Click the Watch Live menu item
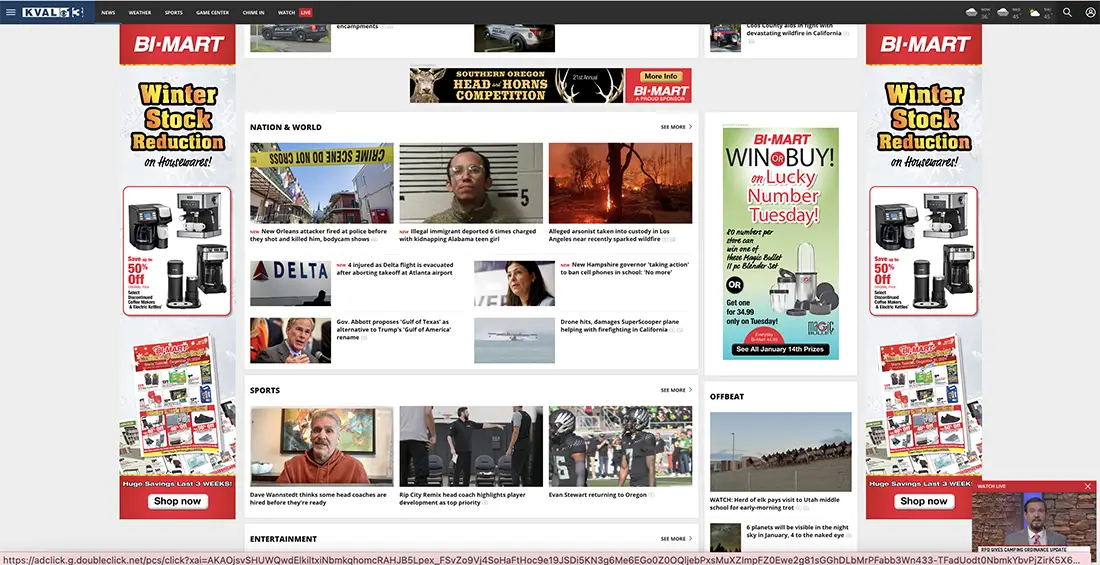 click(x=295, y=13)
